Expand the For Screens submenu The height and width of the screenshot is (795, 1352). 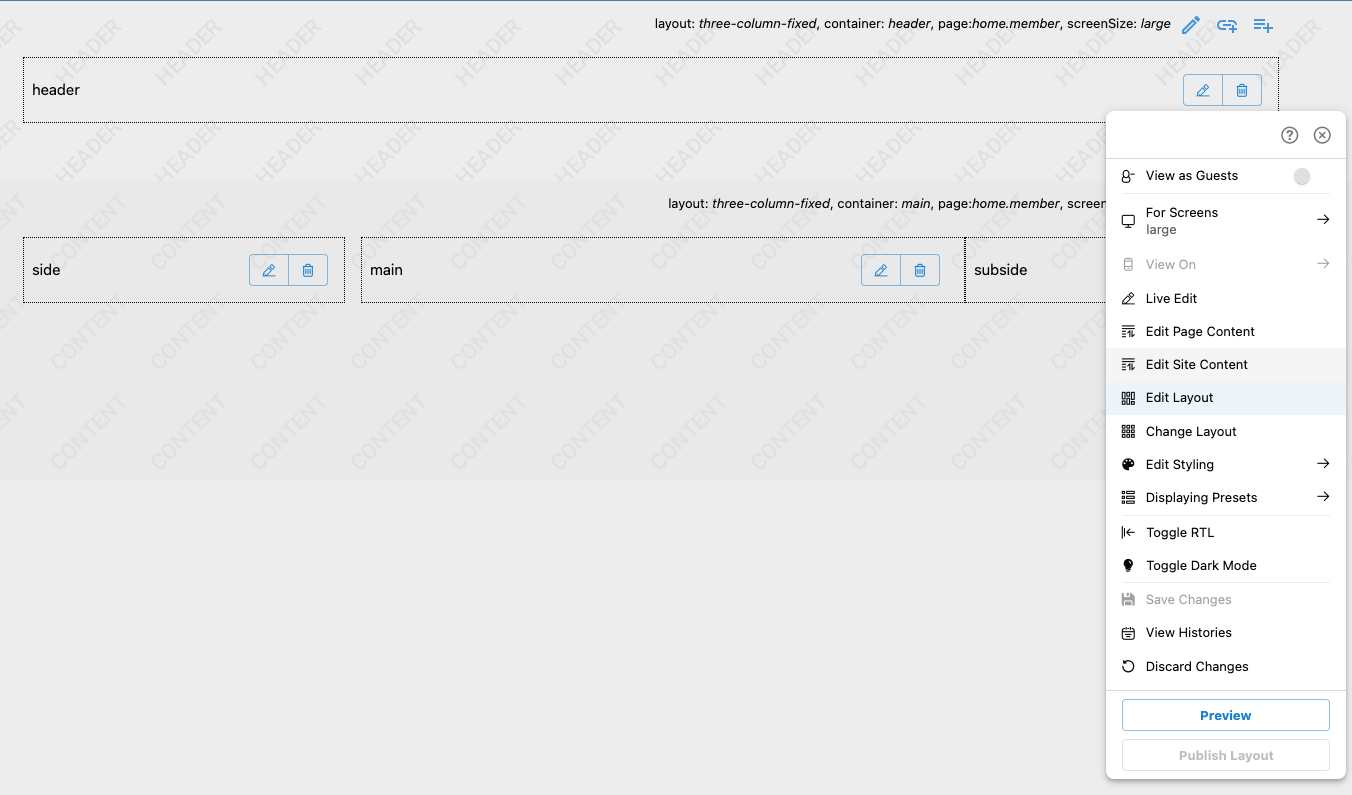click(x=1322, y=220)
